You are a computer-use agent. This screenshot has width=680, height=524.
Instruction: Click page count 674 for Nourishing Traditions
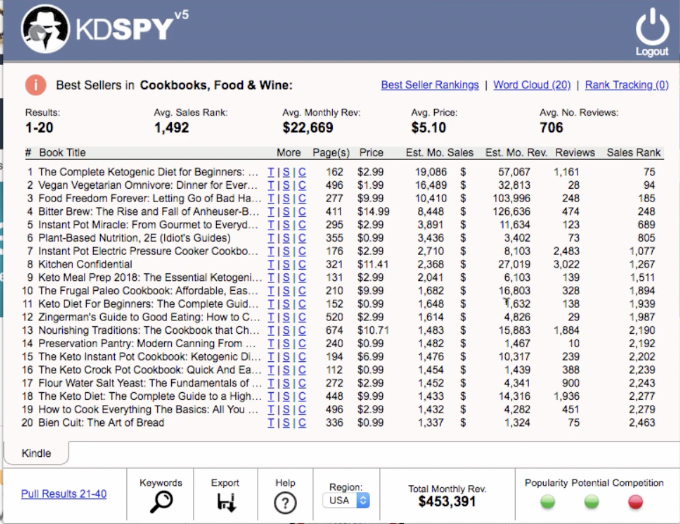[x=334, y=331]
